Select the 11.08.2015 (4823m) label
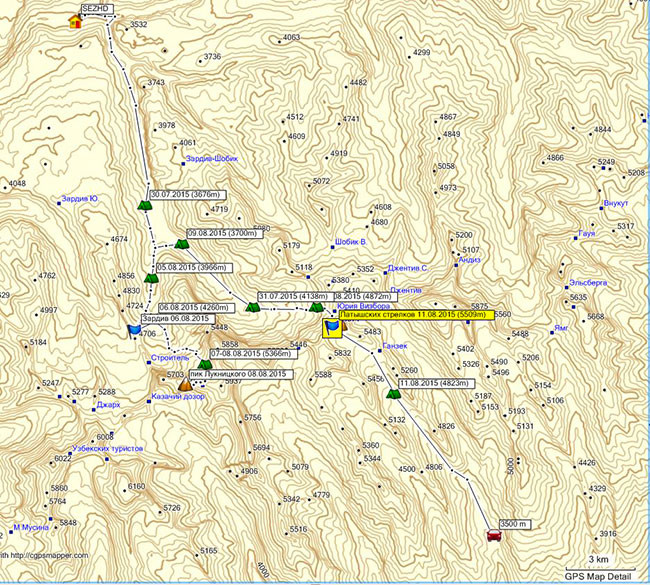The width and height of the screenshot is (650, 585). point(436,384)
